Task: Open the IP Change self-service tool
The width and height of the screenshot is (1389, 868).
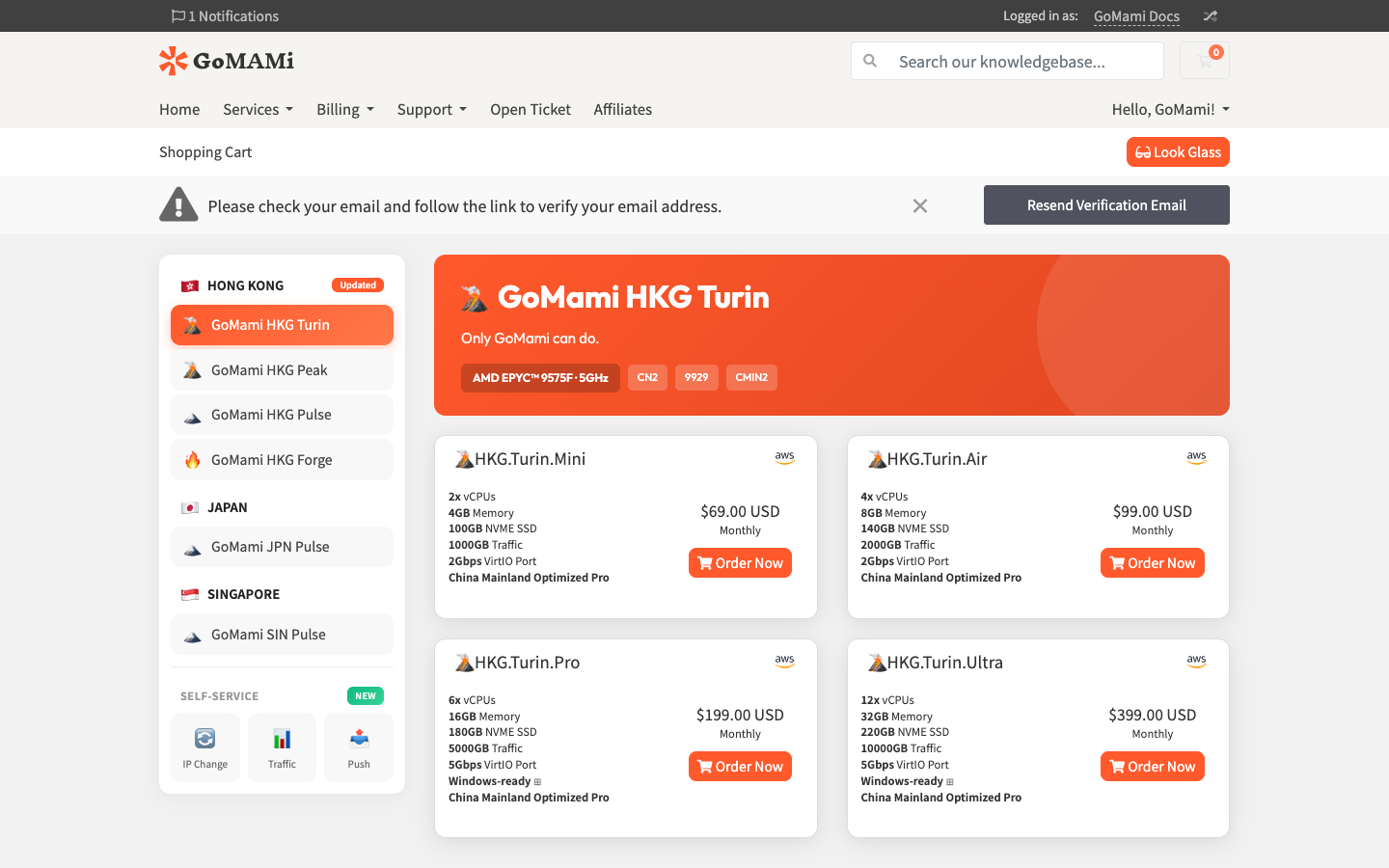Action: click(205, 747)
